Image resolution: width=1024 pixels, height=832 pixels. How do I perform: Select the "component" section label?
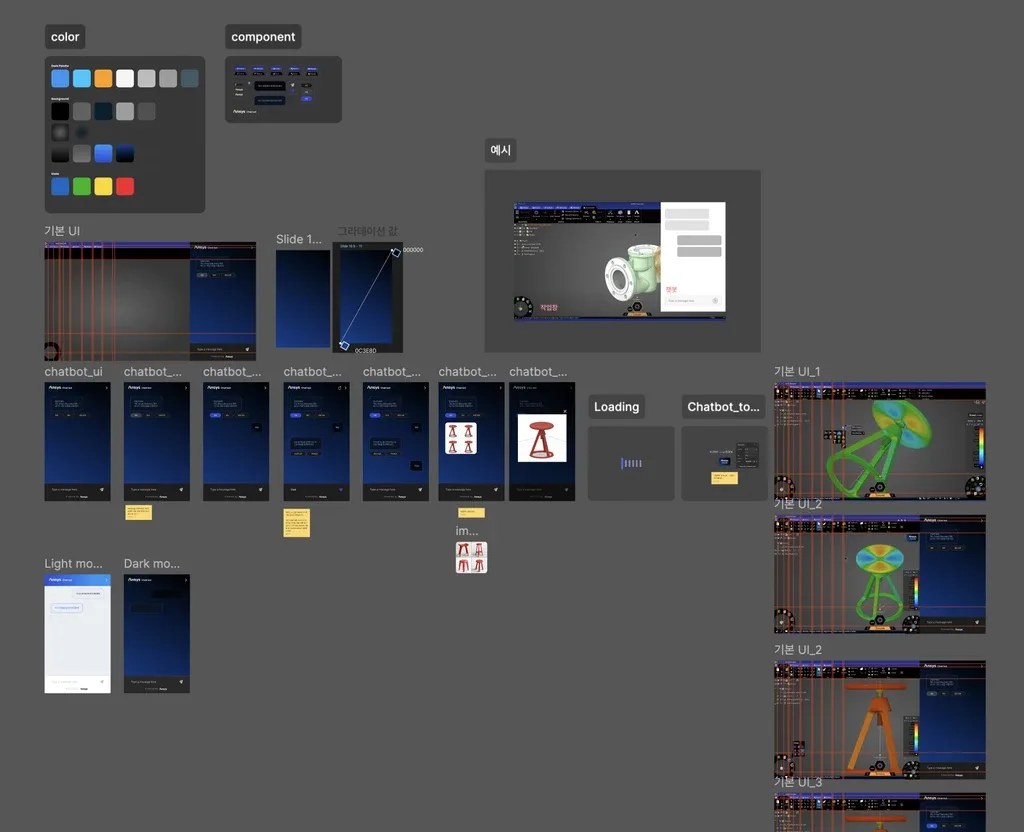[263, 37]
